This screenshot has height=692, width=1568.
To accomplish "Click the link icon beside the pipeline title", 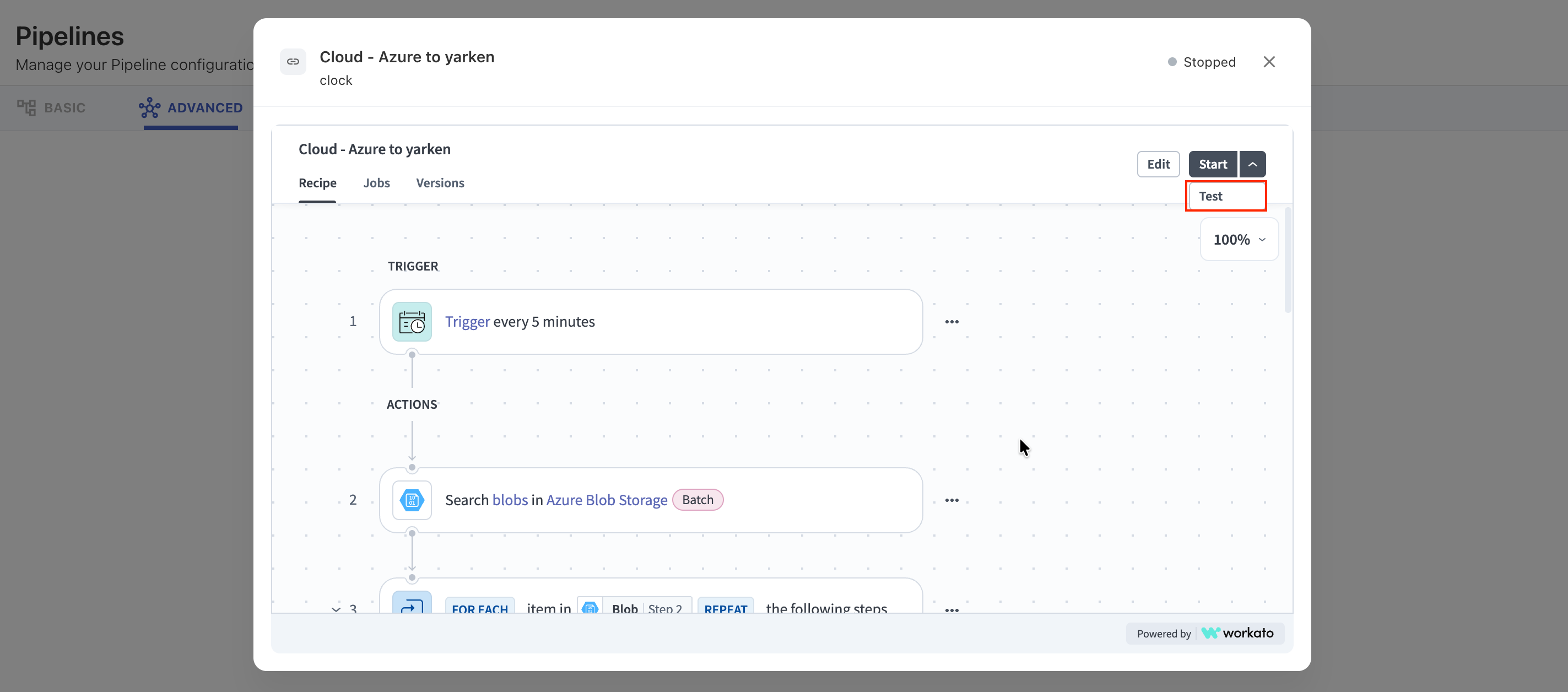I will click(293, 62).
